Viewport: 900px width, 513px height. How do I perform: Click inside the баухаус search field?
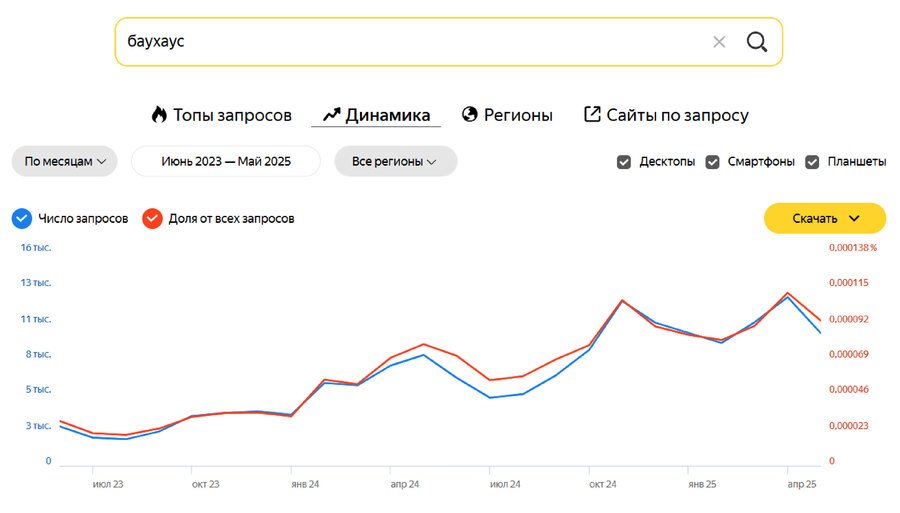(400, 42)
